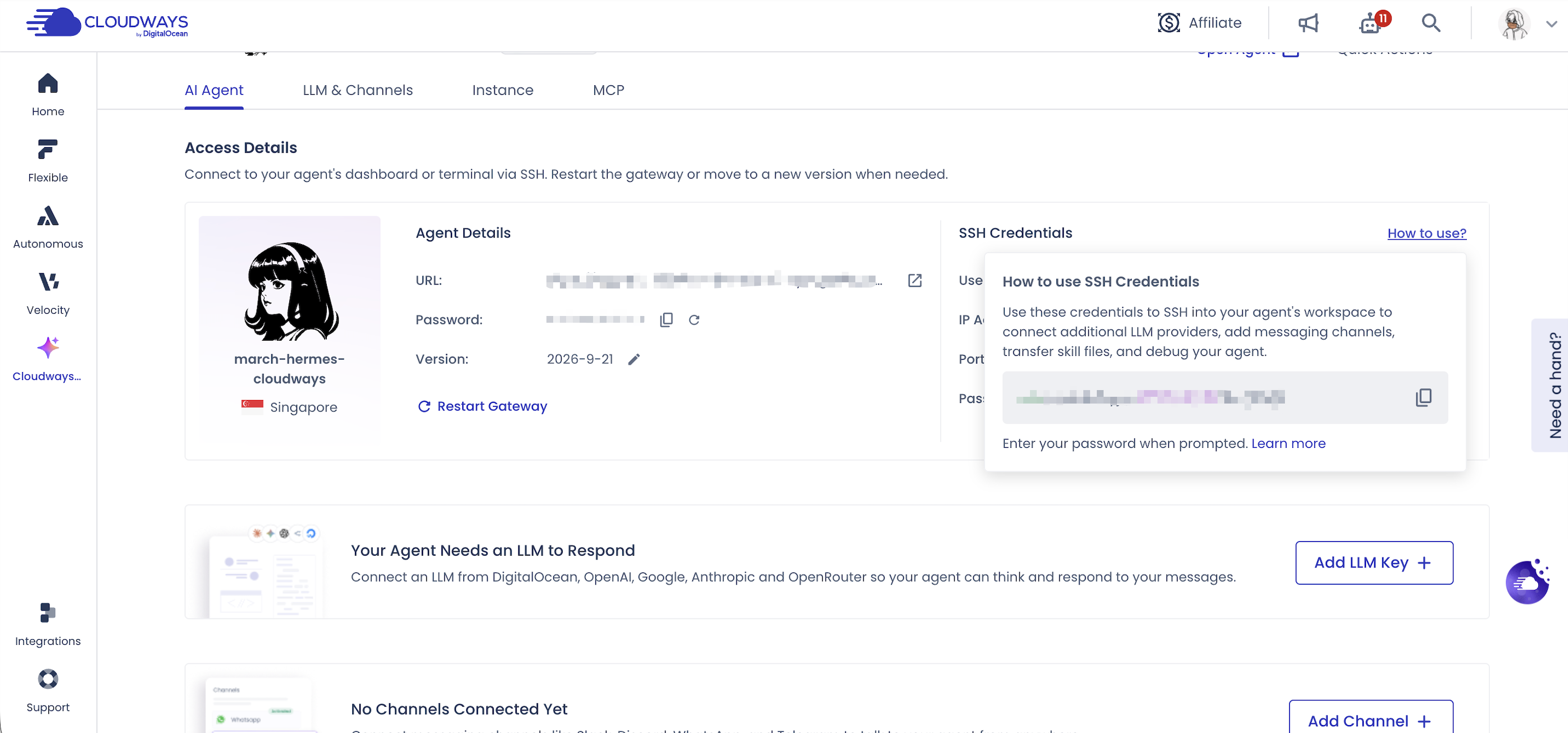
Task: Click the Add LLM Key button
Action: tap(1373, 563)
